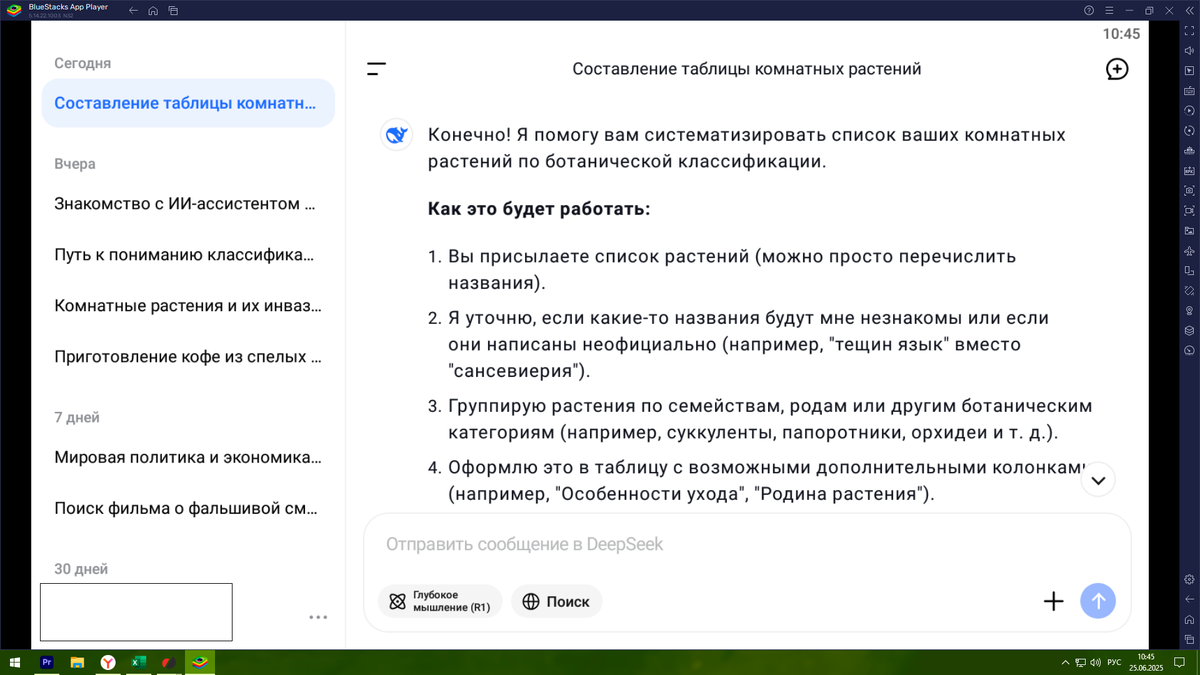Screen dimensions: 1200x675
Task: Show hidden tray icons chevron
Action: (1066, 662)
